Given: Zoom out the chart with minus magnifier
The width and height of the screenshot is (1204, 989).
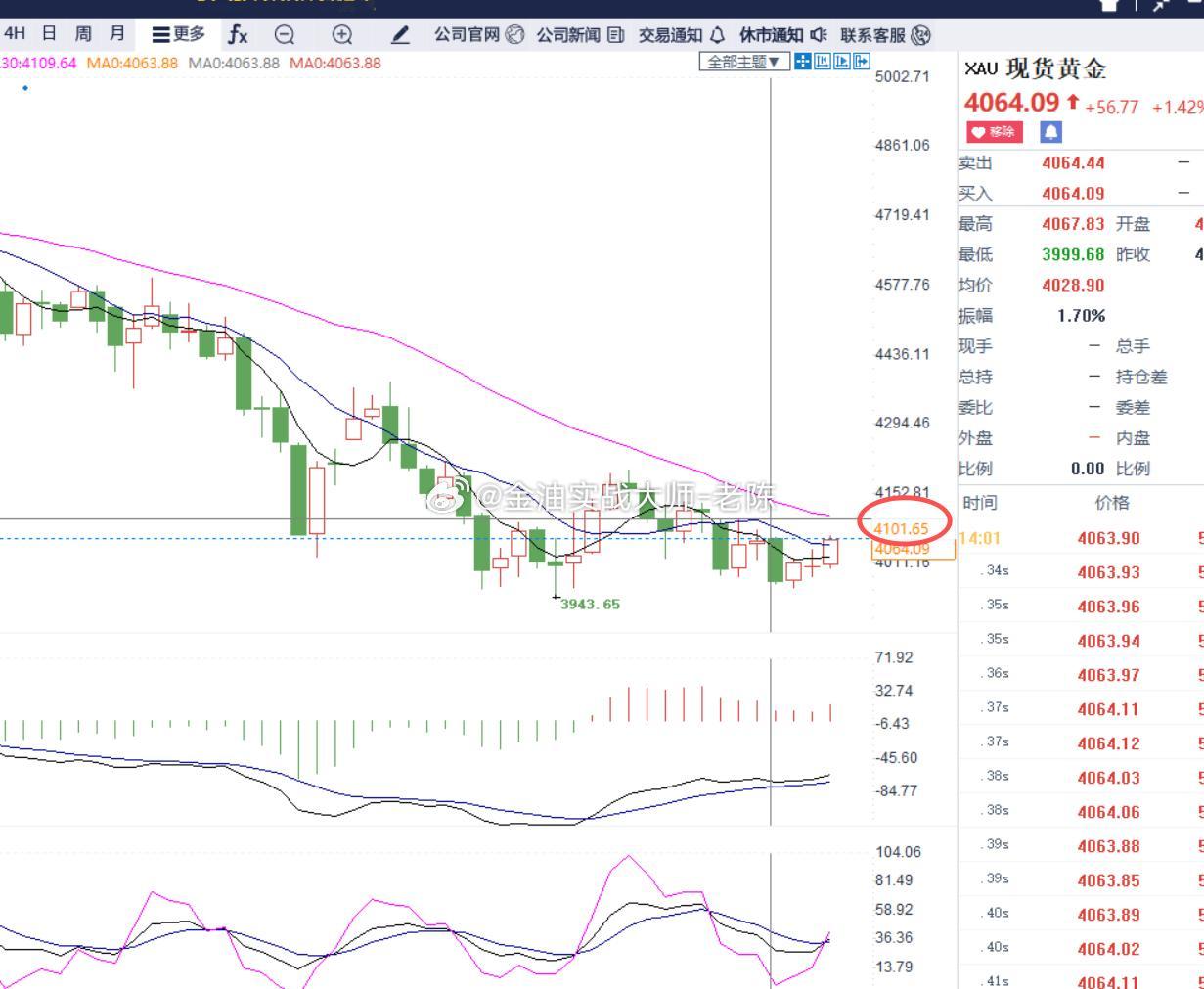Looking at the screenshot, I should 285,35.
